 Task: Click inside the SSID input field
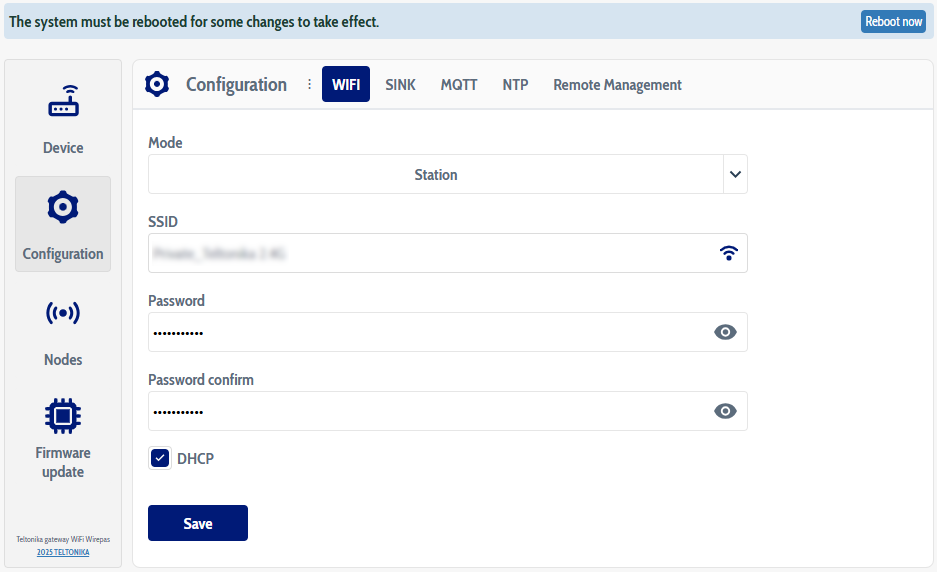(430, 253)
